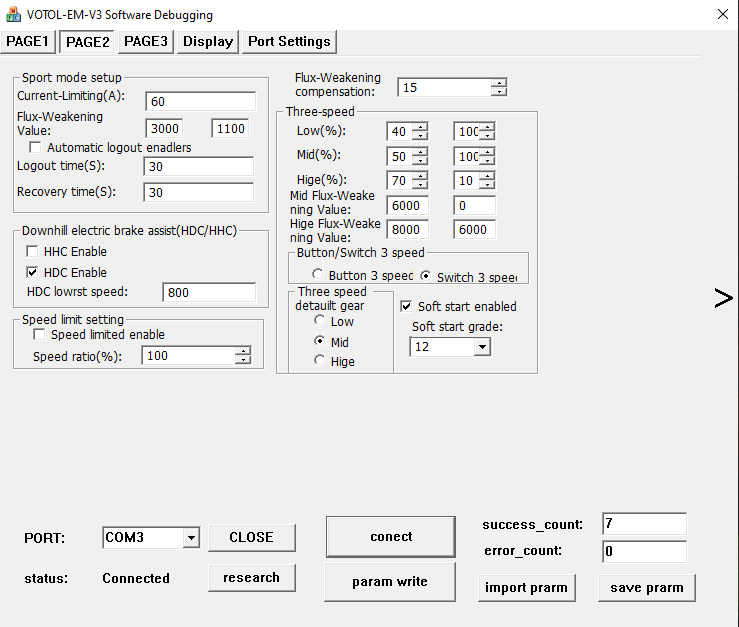
Task: Uncheck HDC Enable option
Action: click(x=33, y=273)
